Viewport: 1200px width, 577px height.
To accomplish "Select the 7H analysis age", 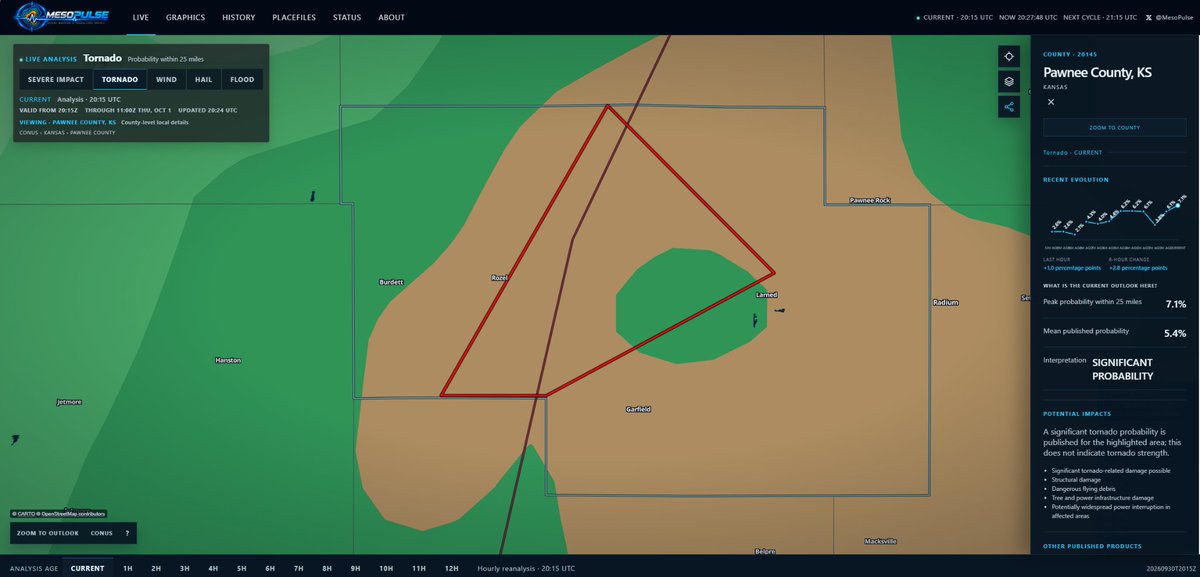I will click(298, 568).
